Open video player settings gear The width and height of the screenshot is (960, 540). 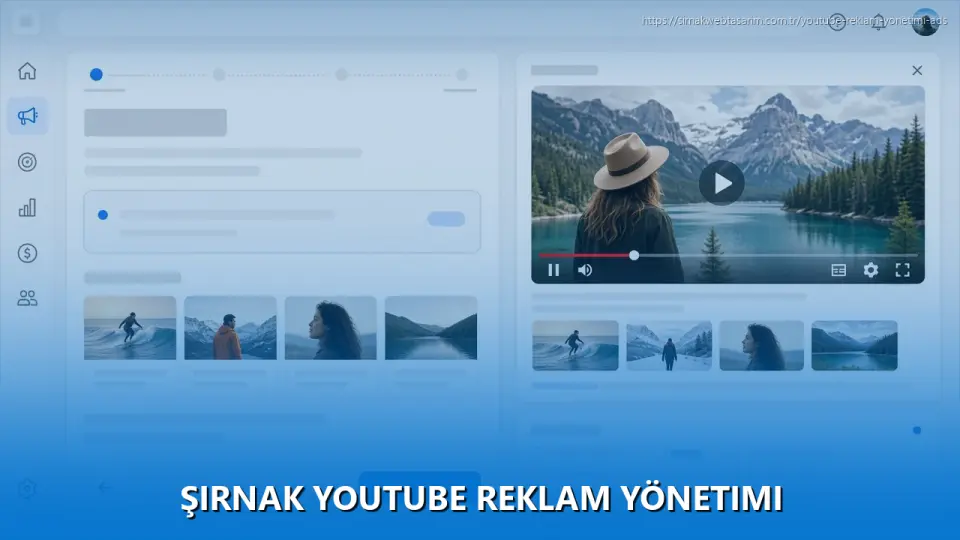coord(871,270)
